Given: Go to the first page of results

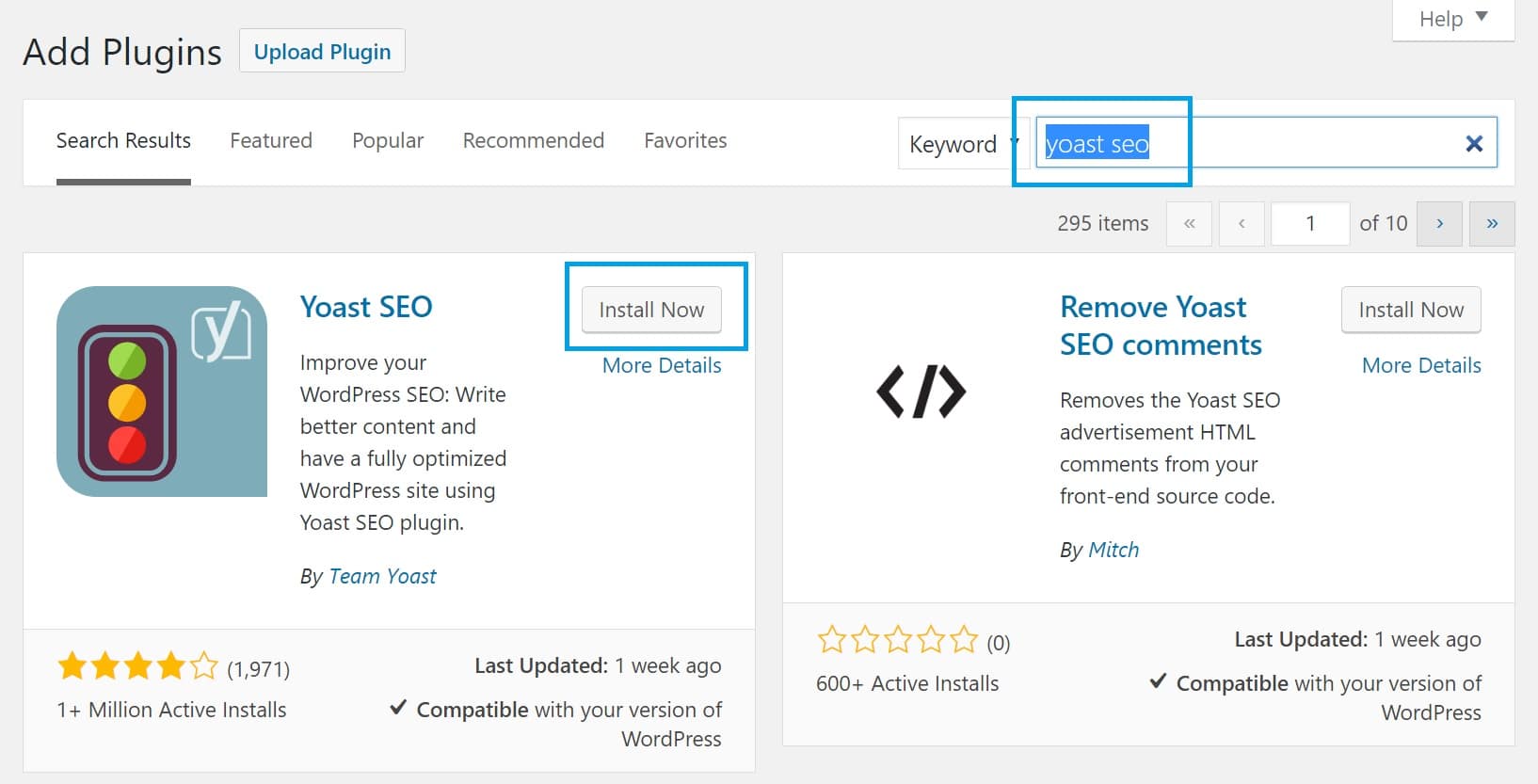Looking at the screenshot, I should [1189, 224].
